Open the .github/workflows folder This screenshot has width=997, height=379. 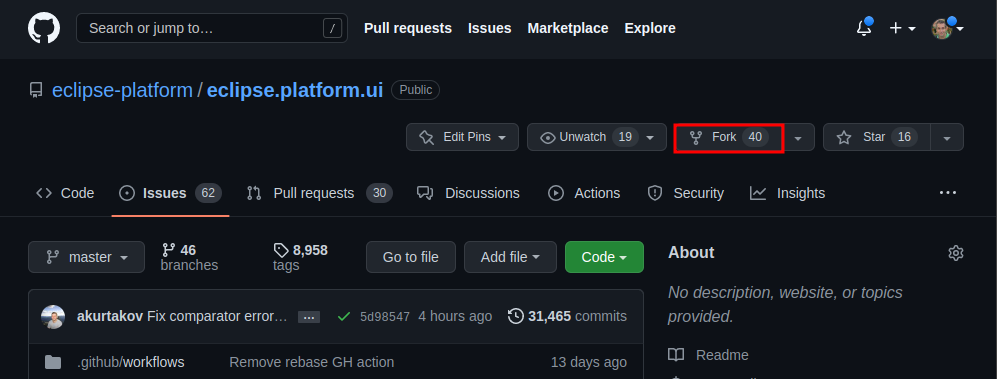[x=130, y=362]
